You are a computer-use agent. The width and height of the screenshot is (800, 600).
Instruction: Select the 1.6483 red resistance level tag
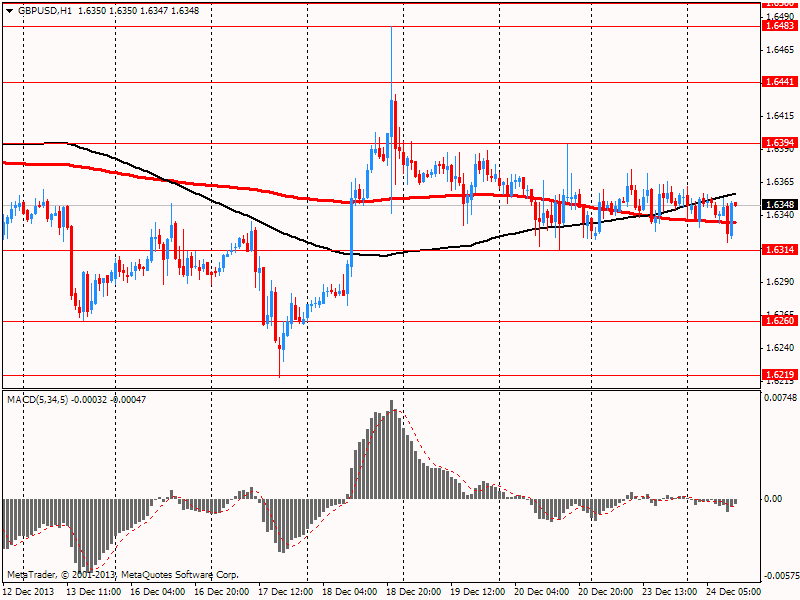click(779, 26)
